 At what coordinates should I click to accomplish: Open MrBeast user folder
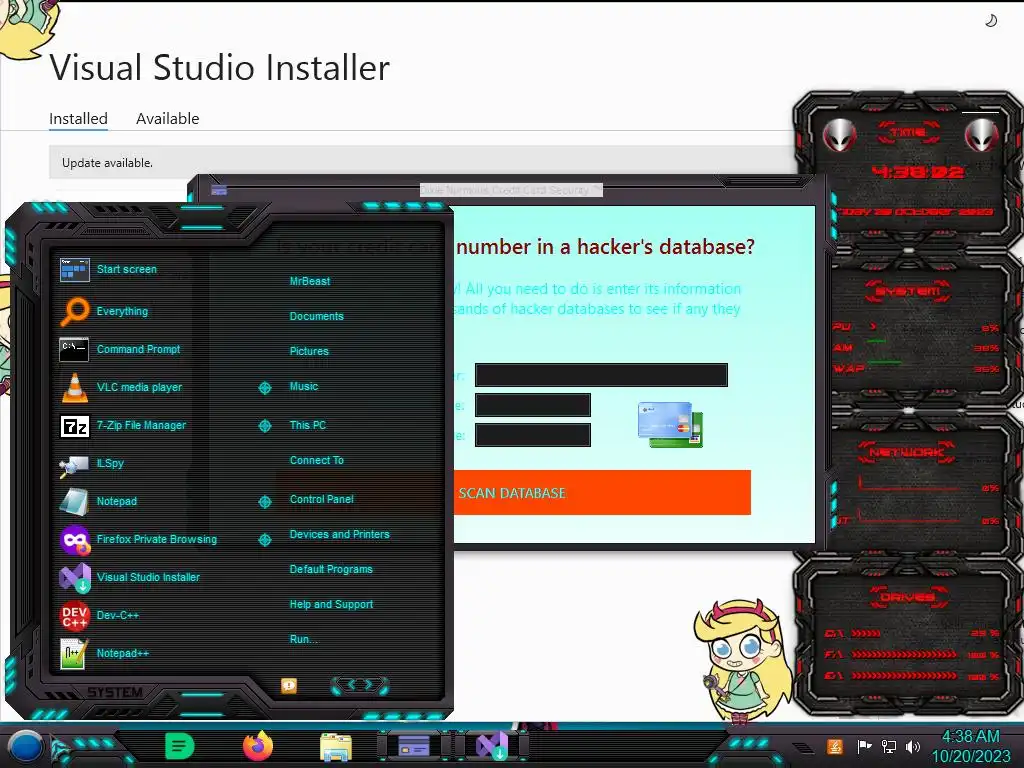coord(310,281)
